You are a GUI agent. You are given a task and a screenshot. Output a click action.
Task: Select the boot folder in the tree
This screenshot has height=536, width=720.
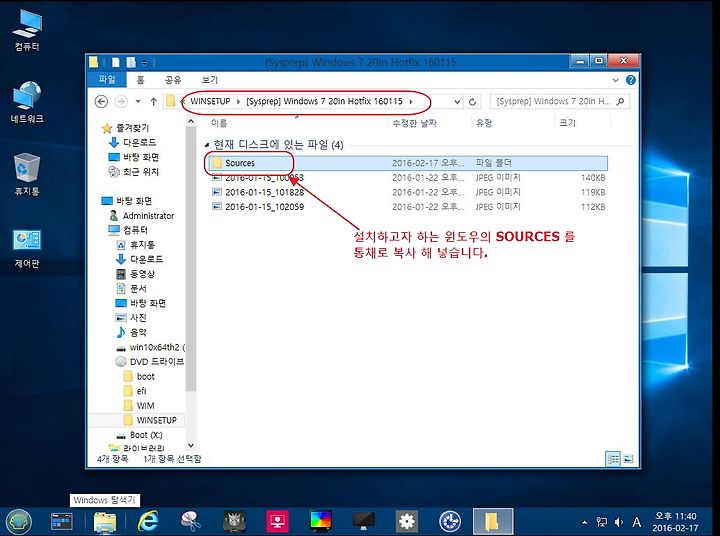click(x=140, y=376)
